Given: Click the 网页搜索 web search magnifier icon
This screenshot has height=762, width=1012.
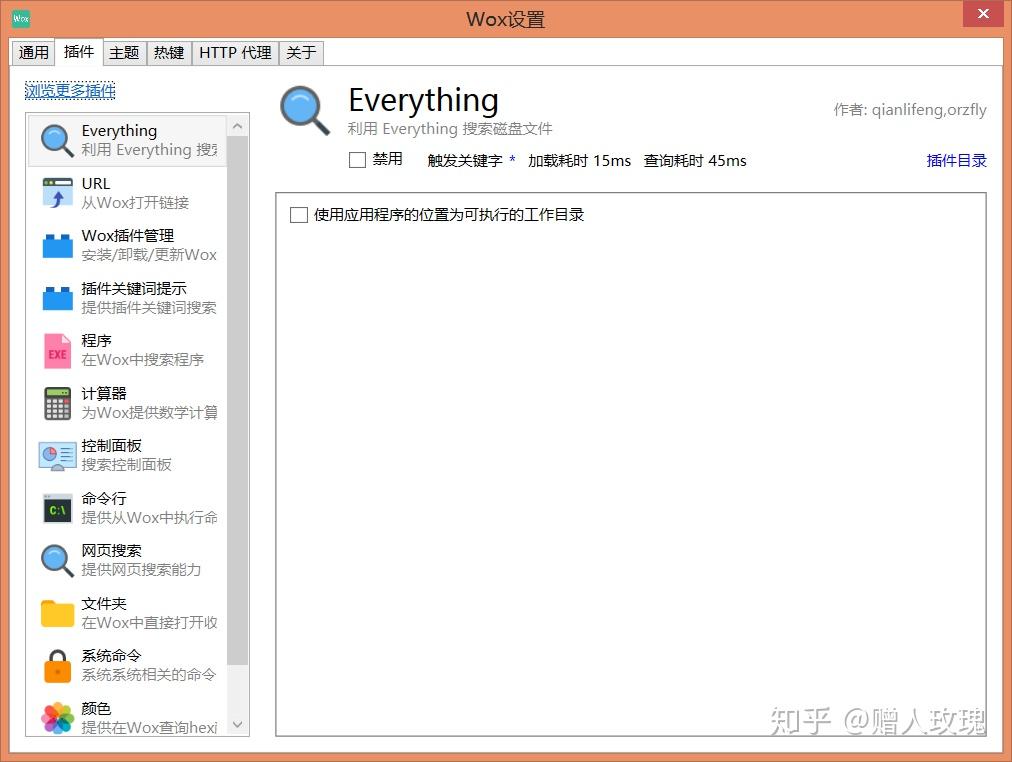Looking at the screenshot, I should [55, 559].
